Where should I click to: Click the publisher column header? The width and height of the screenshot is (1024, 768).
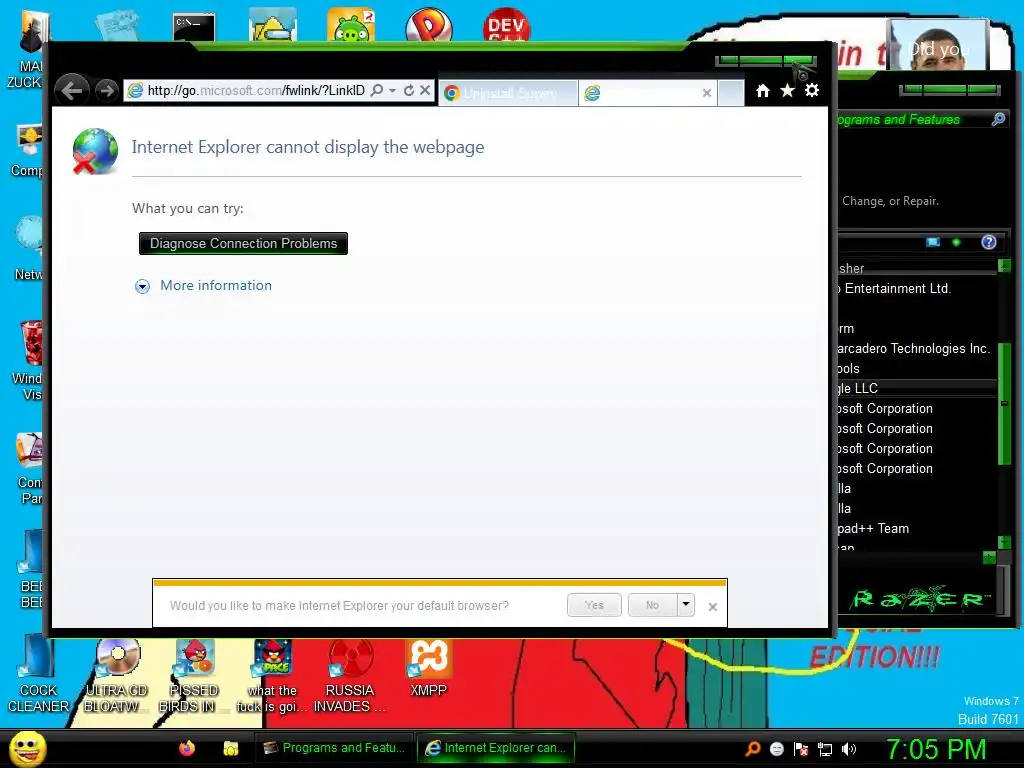click(x=916, y=268)
